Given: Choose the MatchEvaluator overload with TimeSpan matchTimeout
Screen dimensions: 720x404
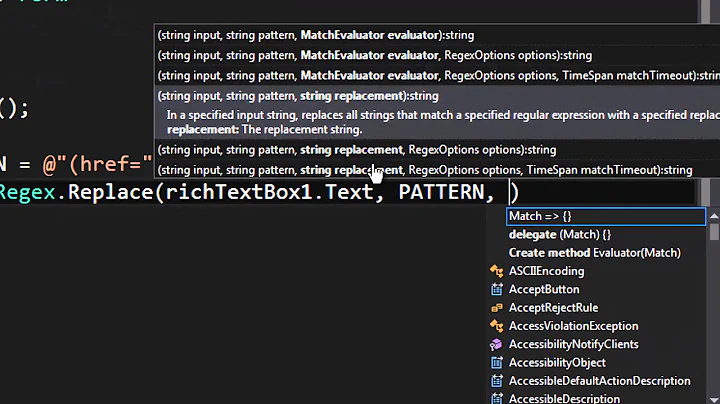Looking at the screenshot, I should (x=437, y=75).
